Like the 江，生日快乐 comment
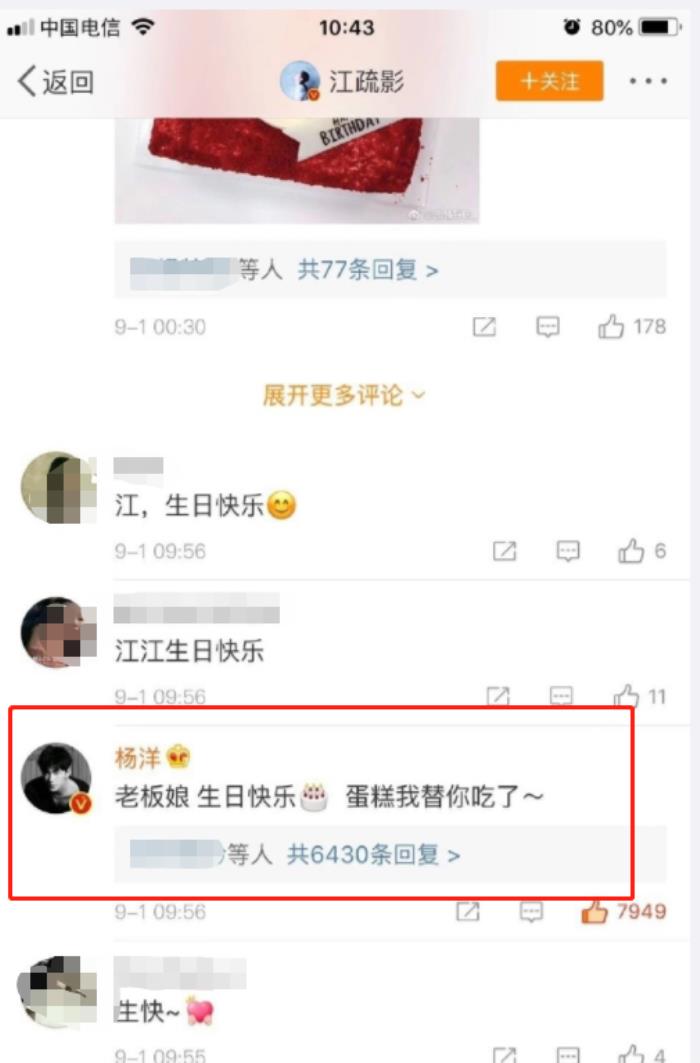 [631, 551]
